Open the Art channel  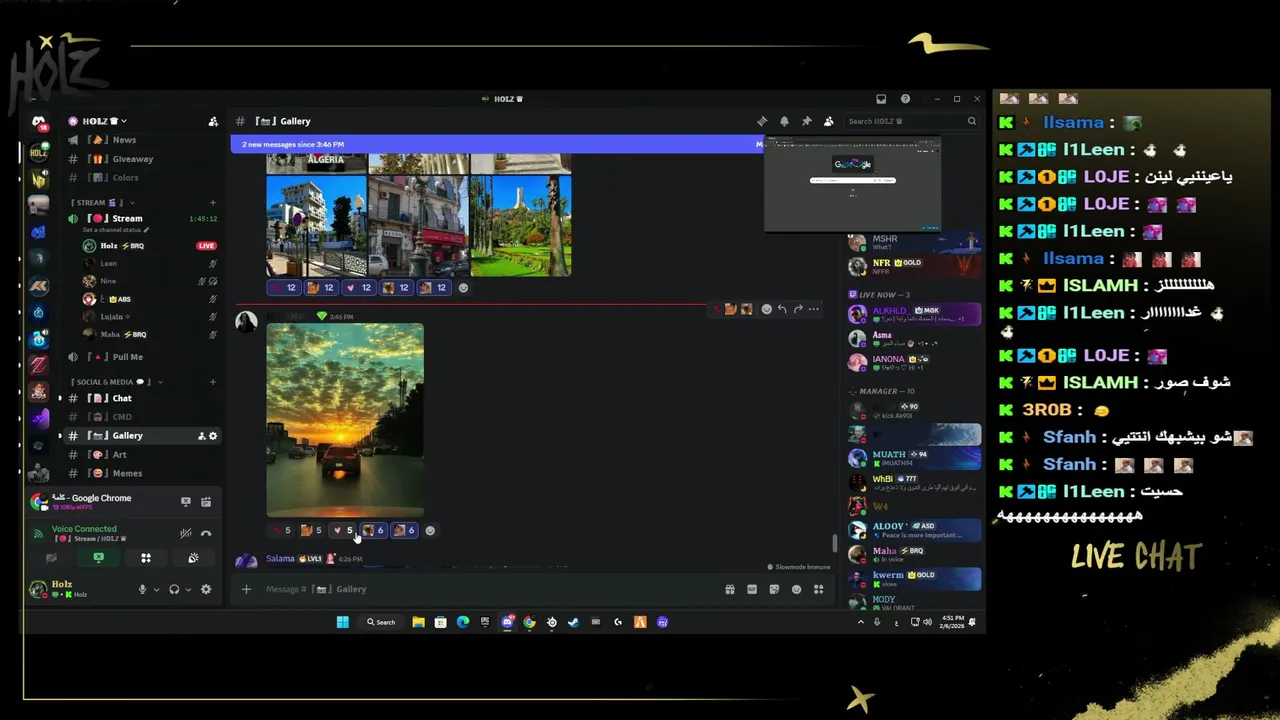(x=142, y=455)
